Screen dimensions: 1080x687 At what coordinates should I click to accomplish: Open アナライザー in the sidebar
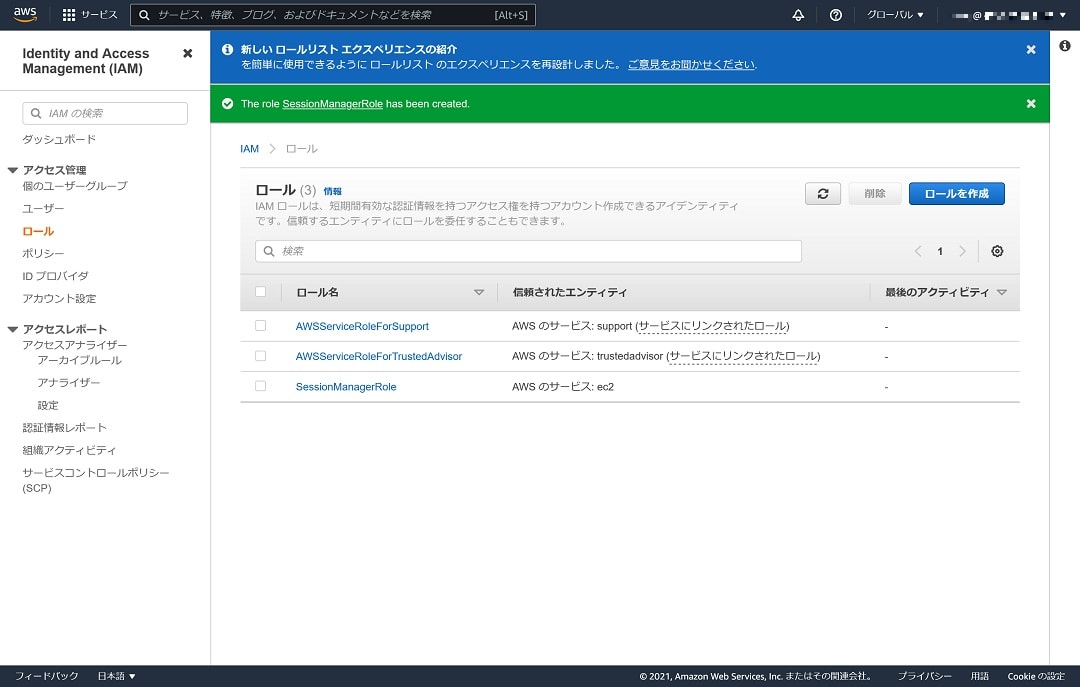(69, 382)
